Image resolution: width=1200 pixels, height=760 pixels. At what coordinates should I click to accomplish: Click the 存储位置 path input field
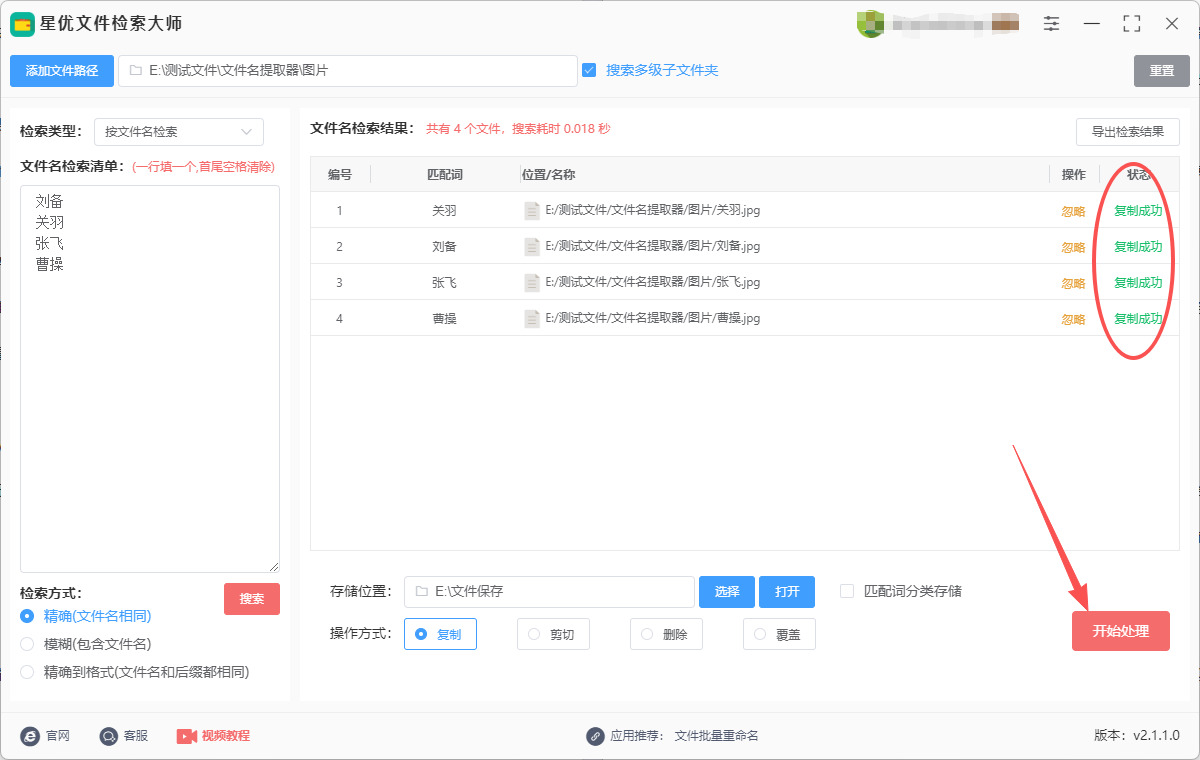(x=550, y=592)
